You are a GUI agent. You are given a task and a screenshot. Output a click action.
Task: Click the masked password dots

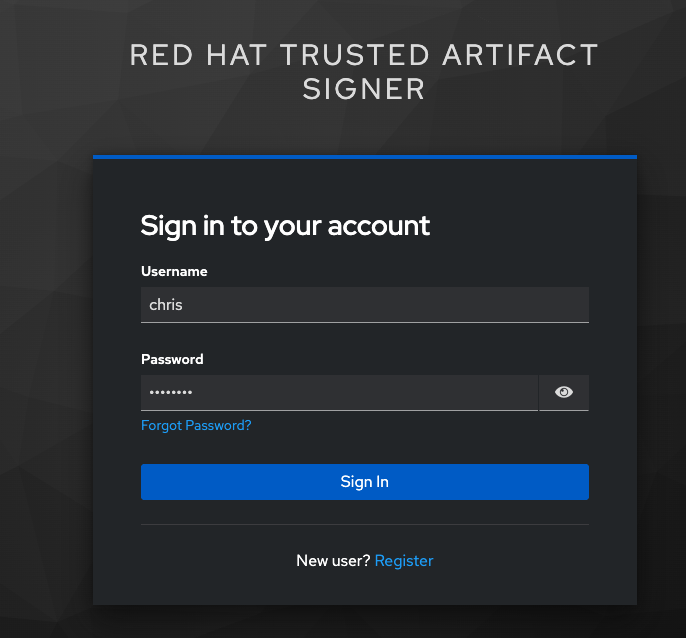pos(170,393)
